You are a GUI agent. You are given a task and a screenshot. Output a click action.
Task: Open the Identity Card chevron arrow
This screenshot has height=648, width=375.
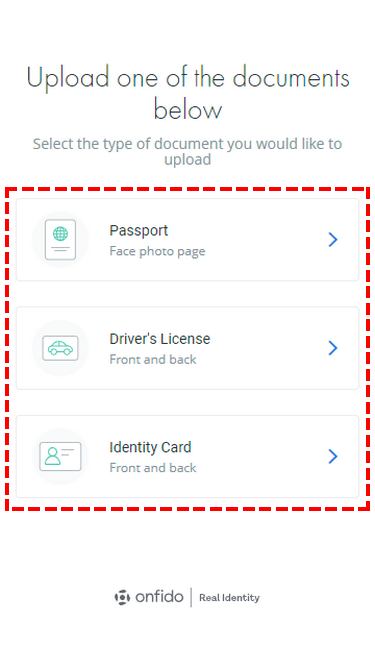(333, 456)
